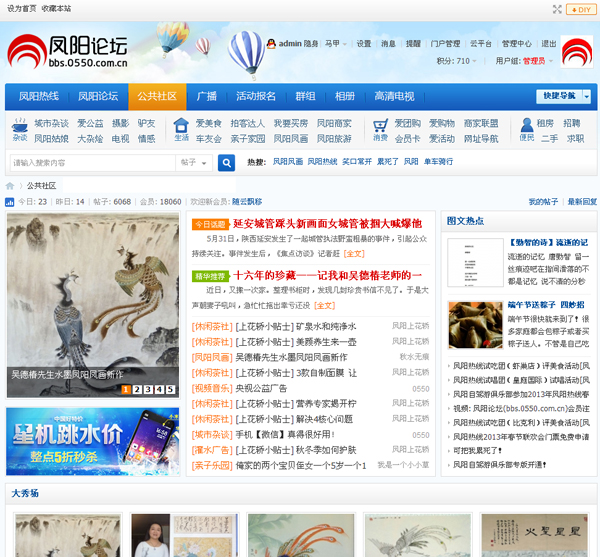
Task: Click the user avatar image at the right of the header
Action: [x=577, y=52]
